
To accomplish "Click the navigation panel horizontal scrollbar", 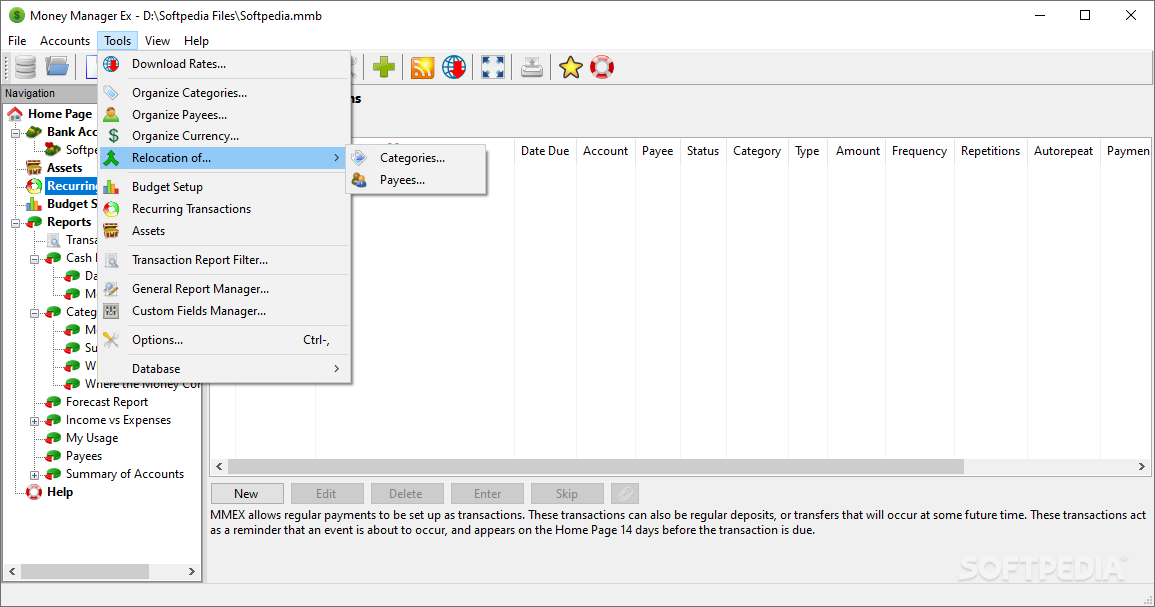I will click(85, 572).
